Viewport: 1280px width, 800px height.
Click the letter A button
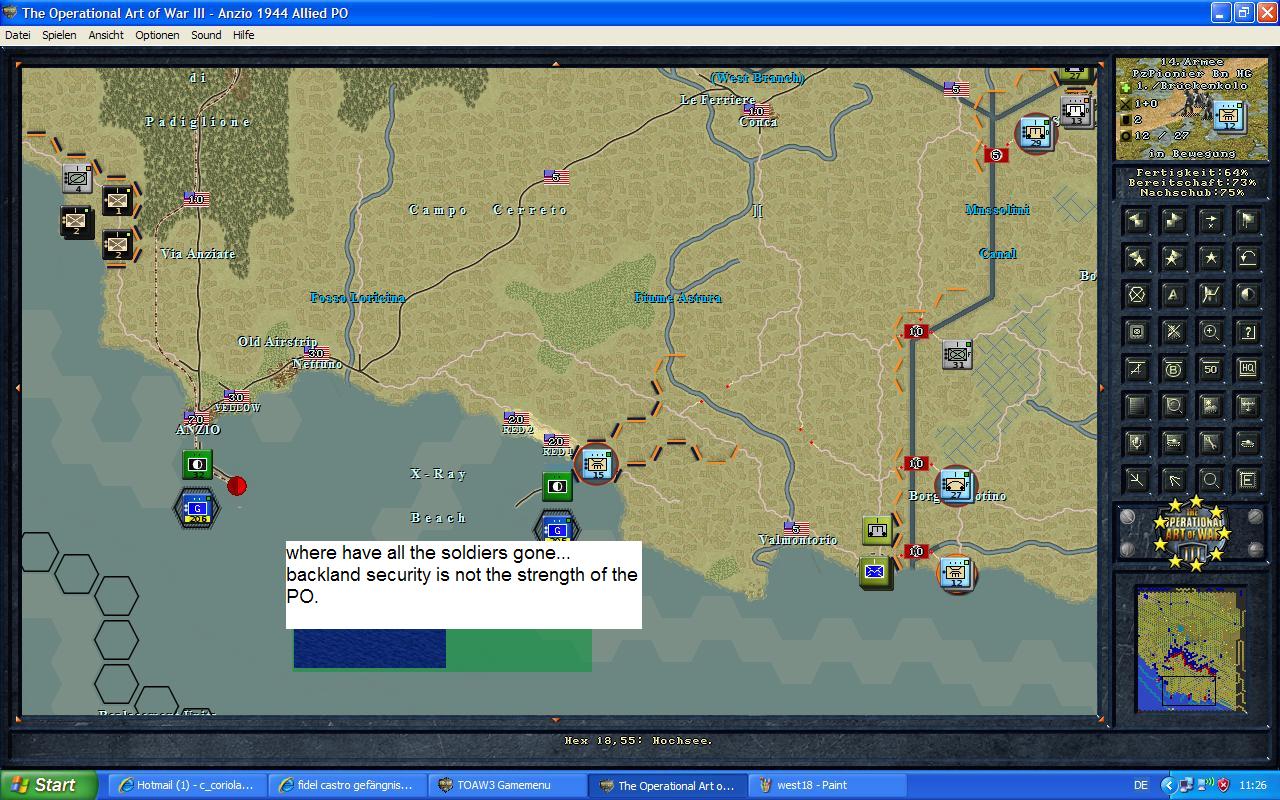point(1173,295)
